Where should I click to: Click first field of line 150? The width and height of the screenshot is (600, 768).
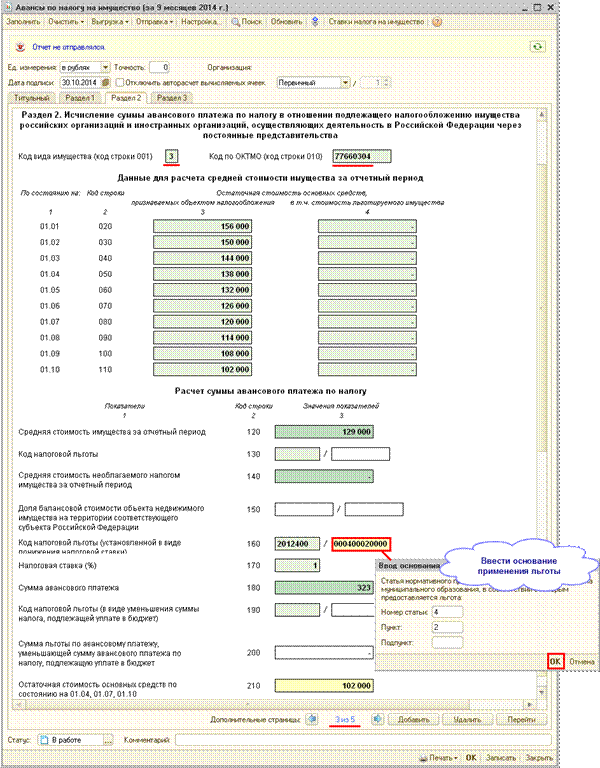tap(304, 509)
